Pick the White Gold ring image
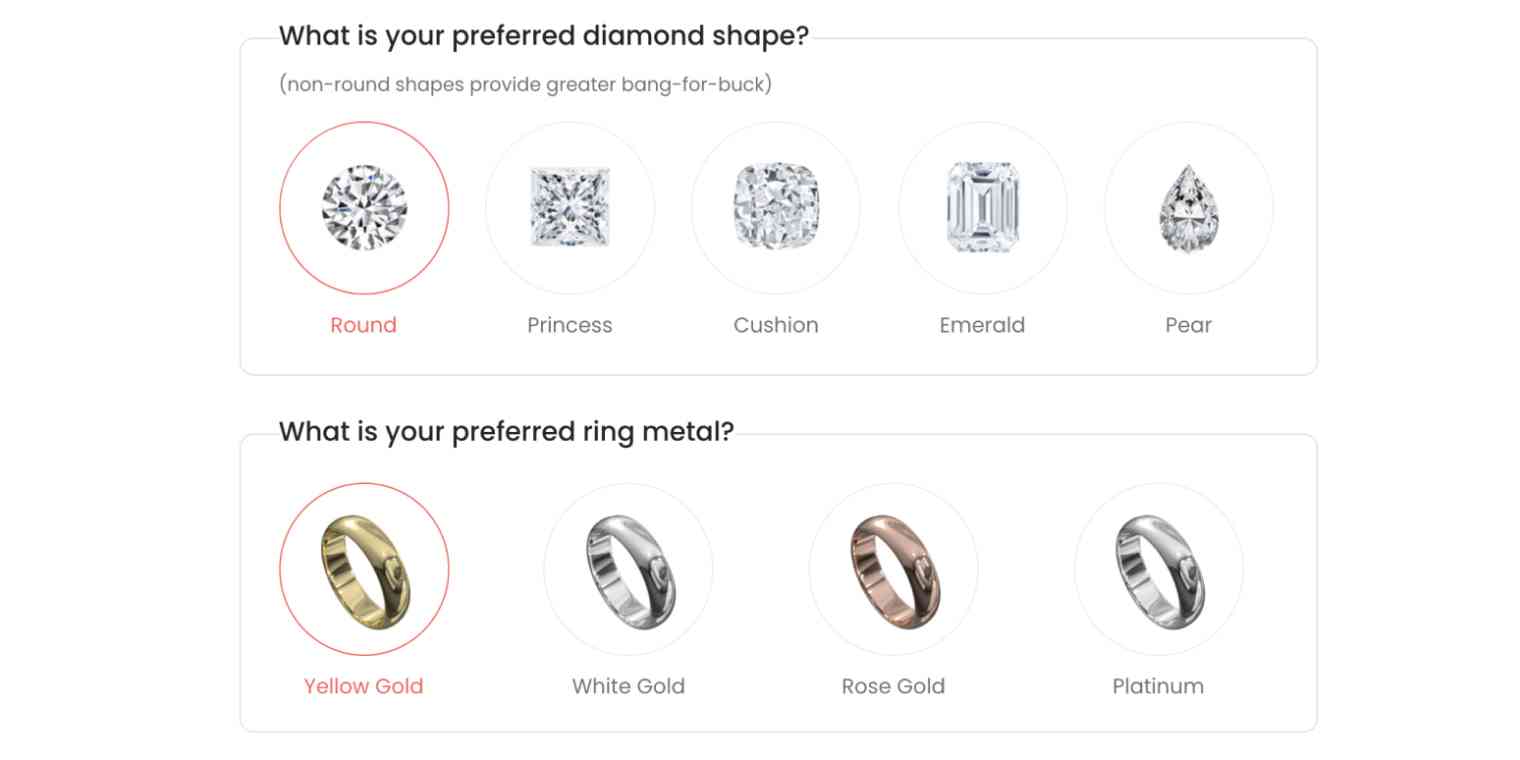This screenshot has height=760, width=1520. click(628, 569)
